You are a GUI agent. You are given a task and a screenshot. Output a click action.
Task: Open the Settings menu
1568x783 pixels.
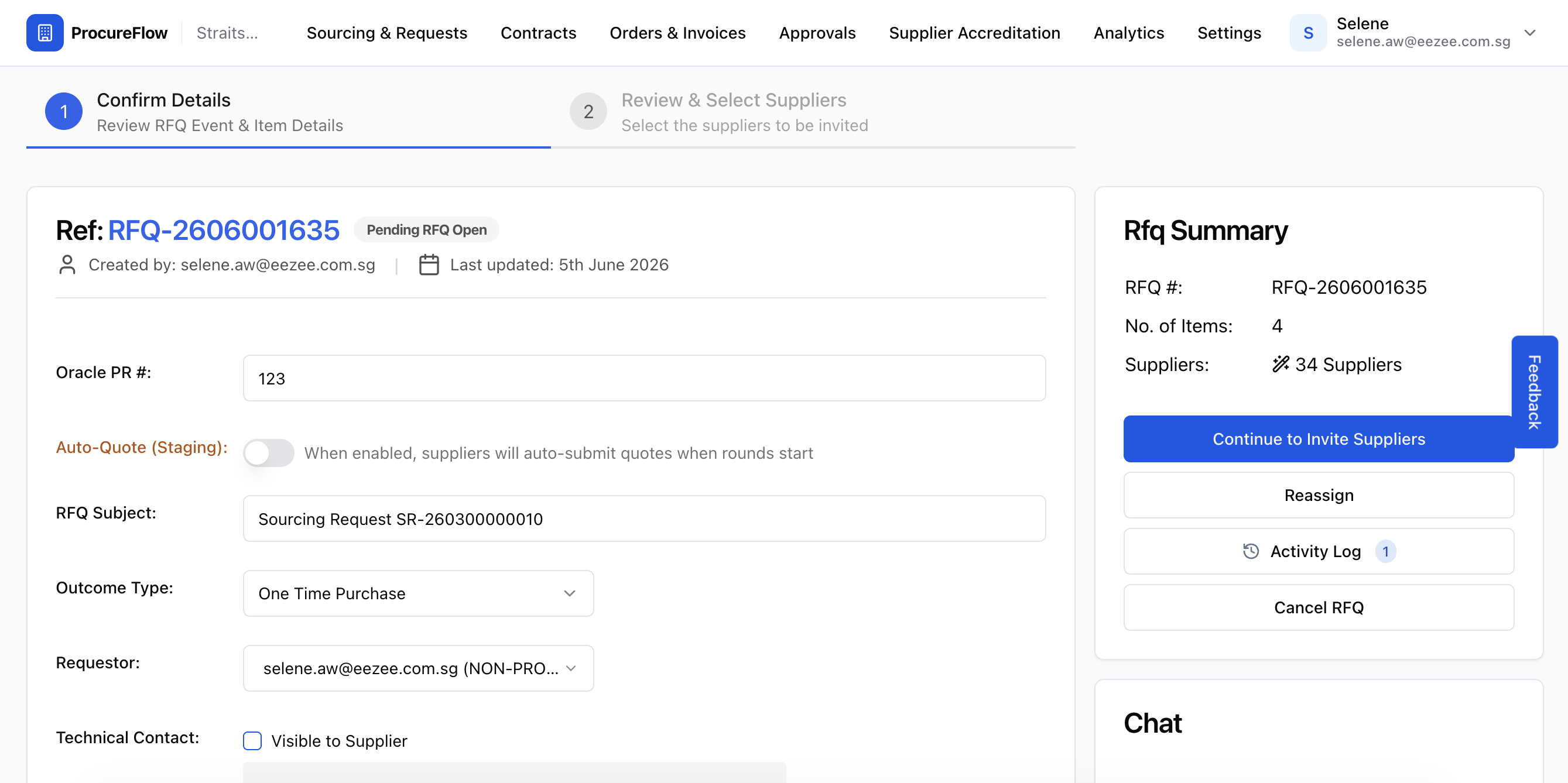[1229, 33]
